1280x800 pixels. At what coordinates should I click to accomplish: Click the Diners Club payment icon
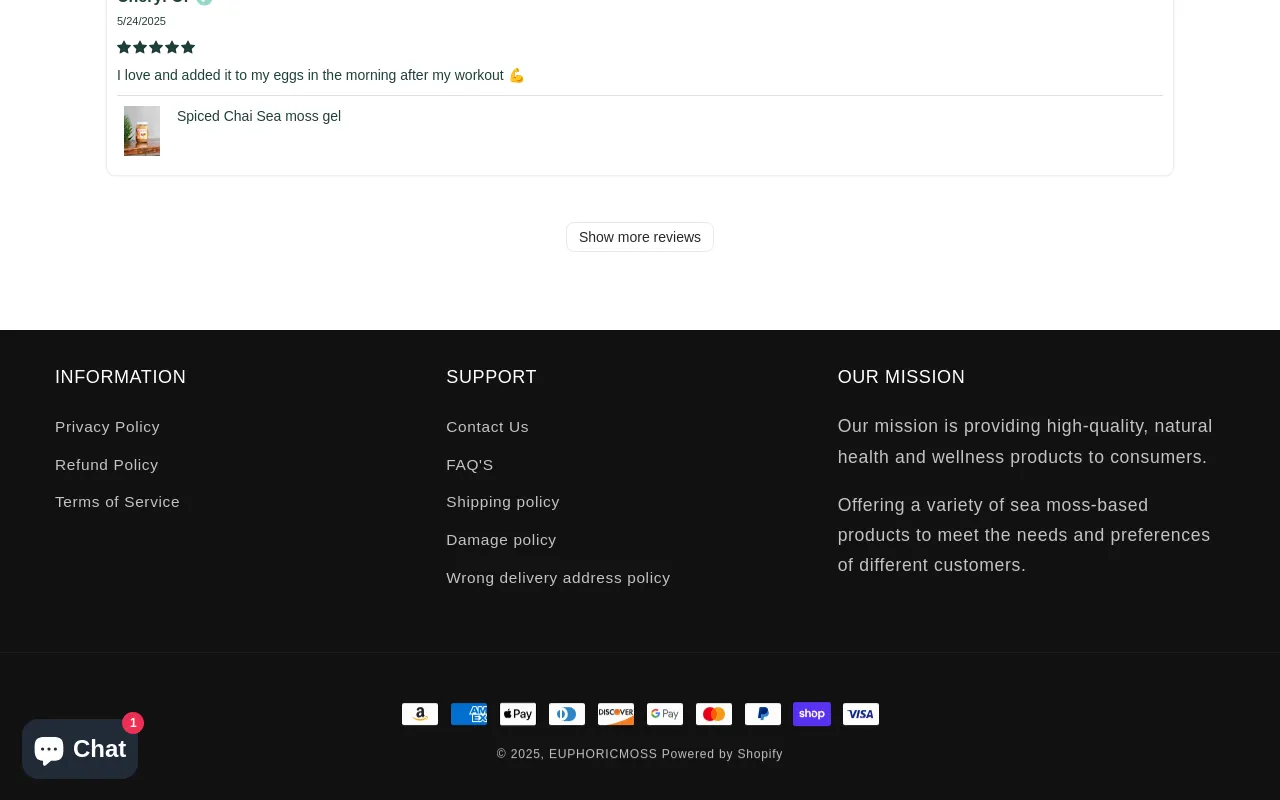tap(567, 714)
